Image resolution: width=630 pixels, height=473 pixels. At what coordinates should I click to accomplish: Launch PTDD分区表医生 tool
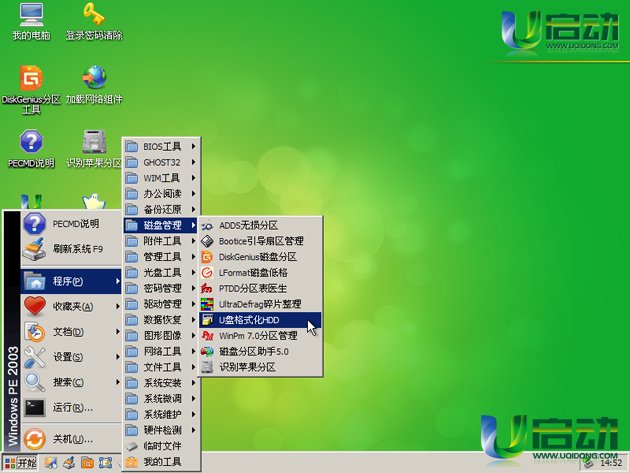point(260,288)
